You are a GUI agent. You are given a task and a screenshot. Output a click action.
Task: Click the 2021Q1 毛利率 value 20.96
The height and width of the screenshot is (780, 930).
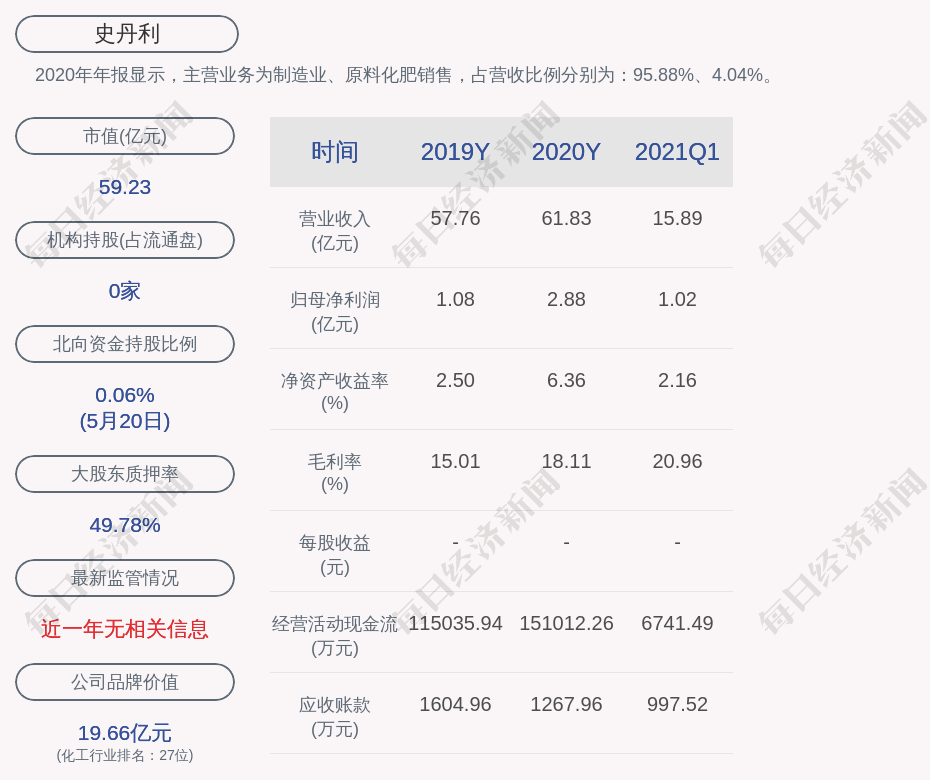click(677, 461)
